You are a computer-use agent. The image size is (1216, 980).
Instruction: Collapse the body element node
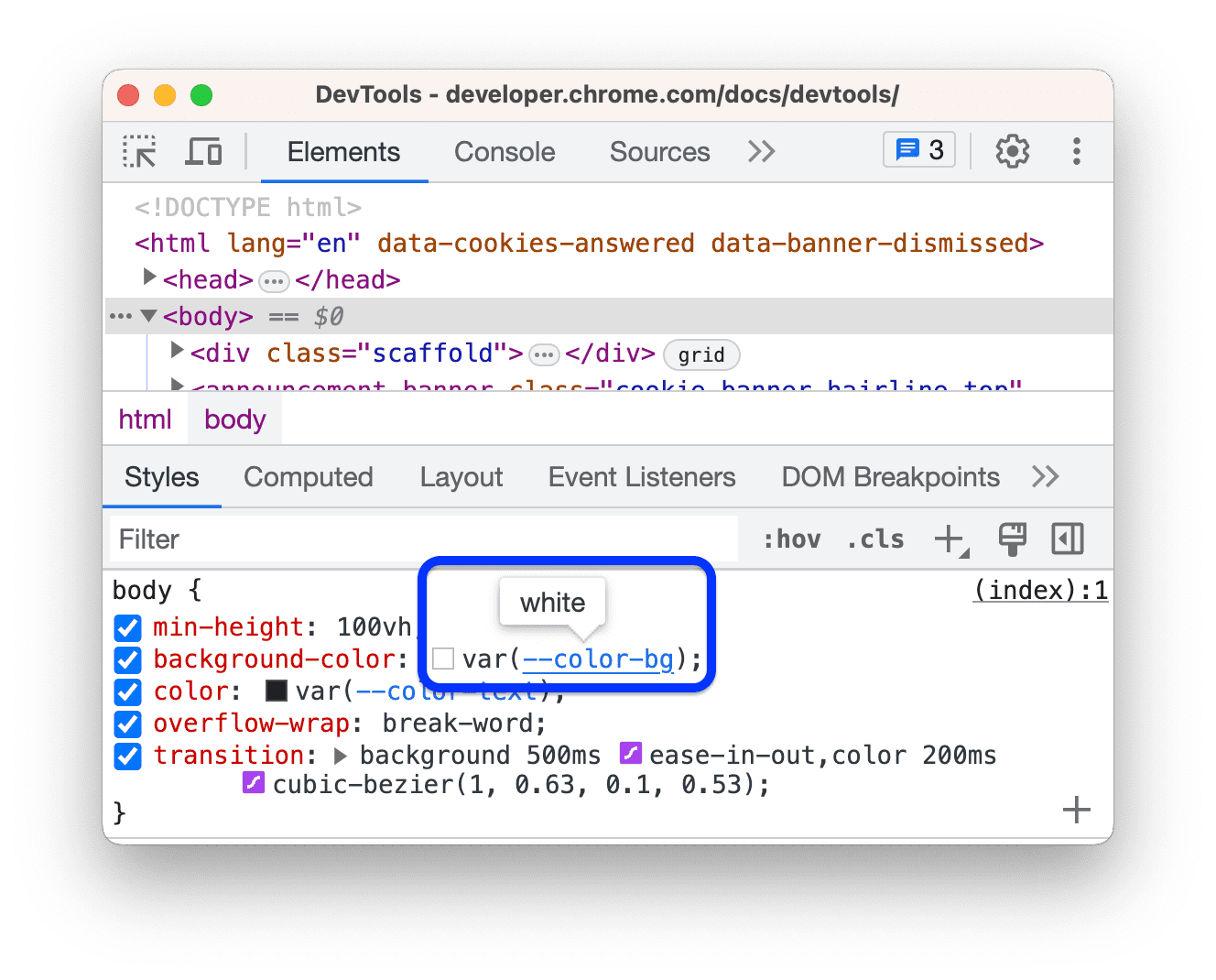pos(149,315)
